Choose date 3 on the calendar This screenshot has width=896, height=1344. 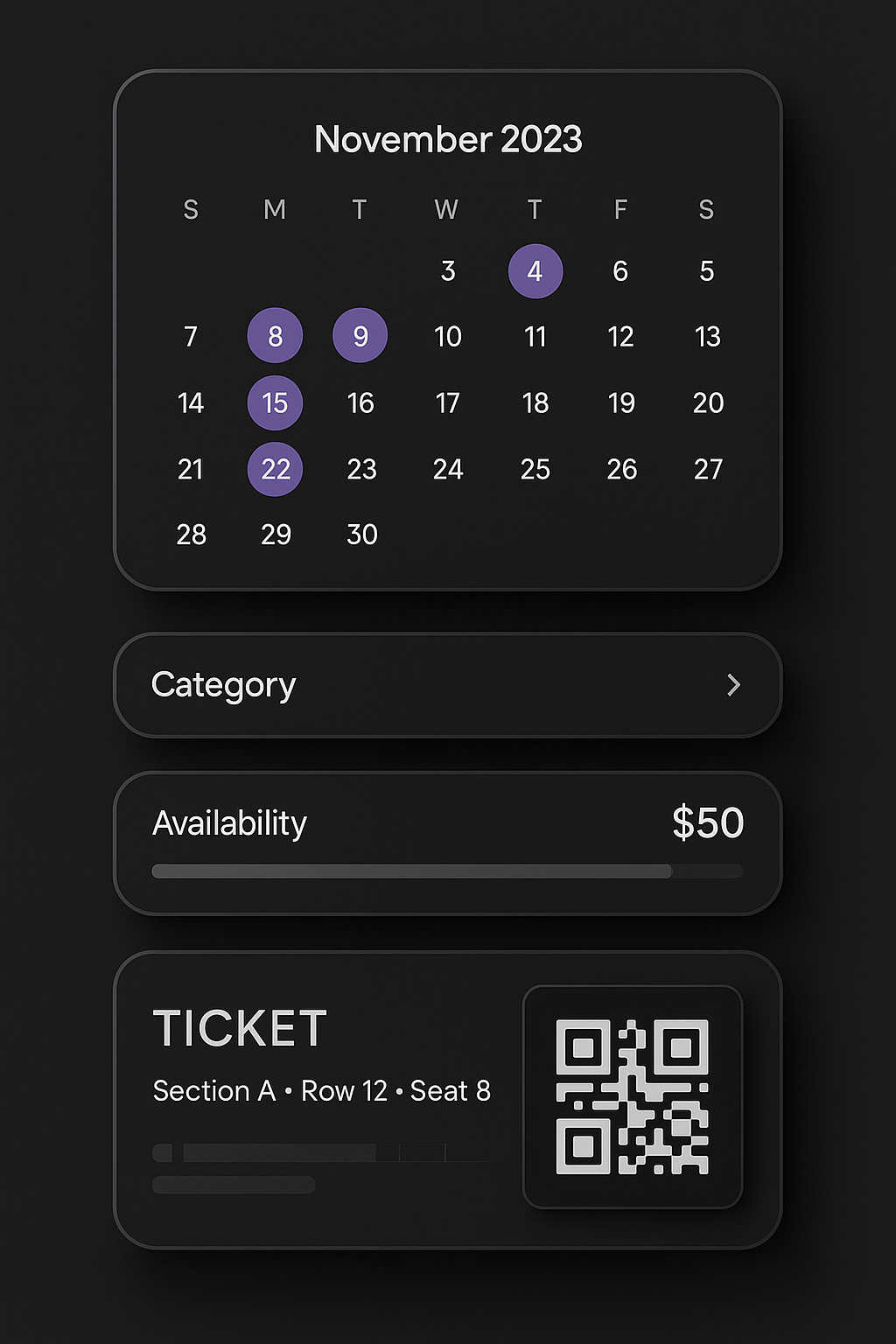pyautogui.click(x=447, y=271)
